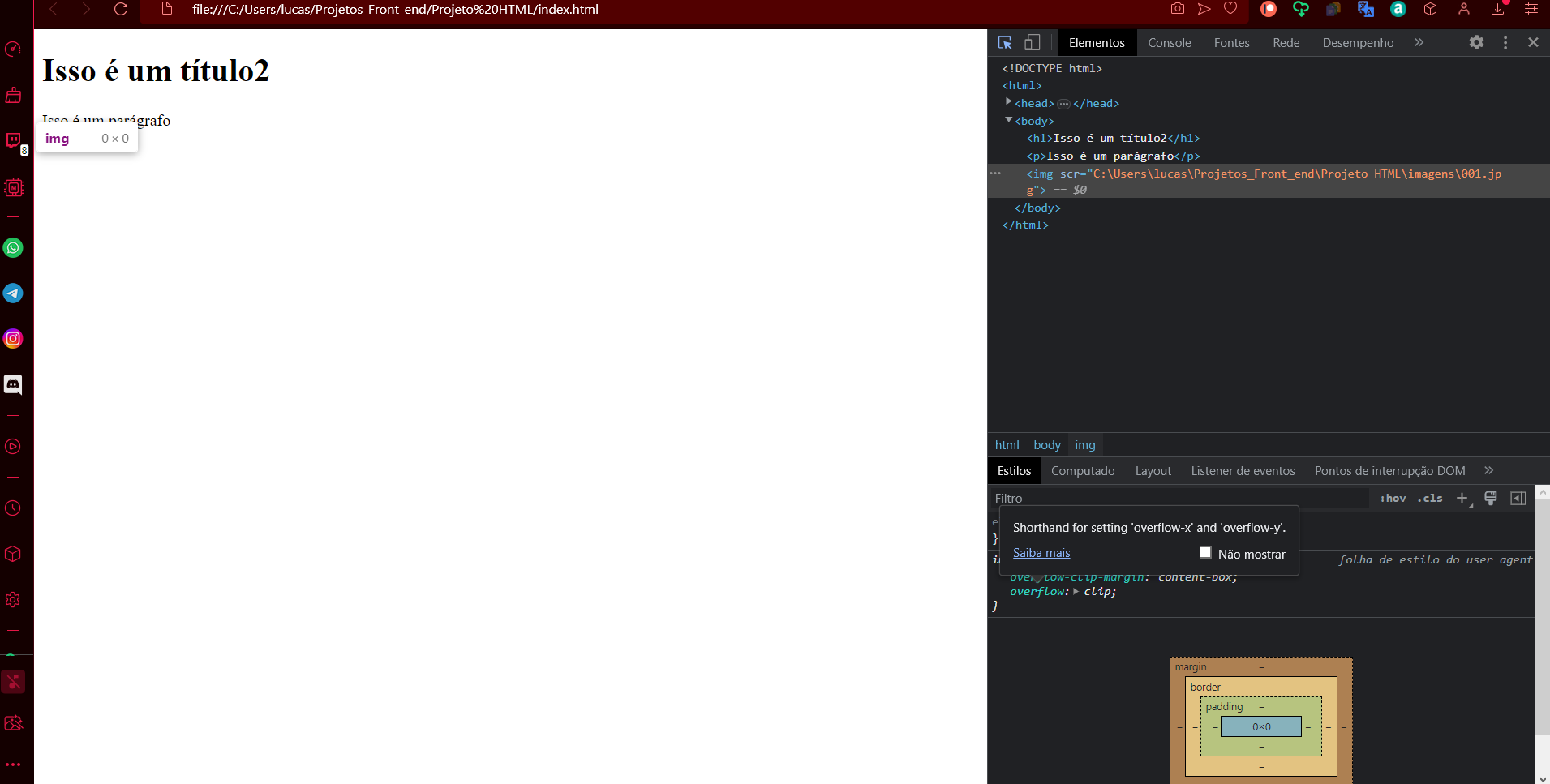
Task: Switch to the Console tab
Action: coord(1170,43)
